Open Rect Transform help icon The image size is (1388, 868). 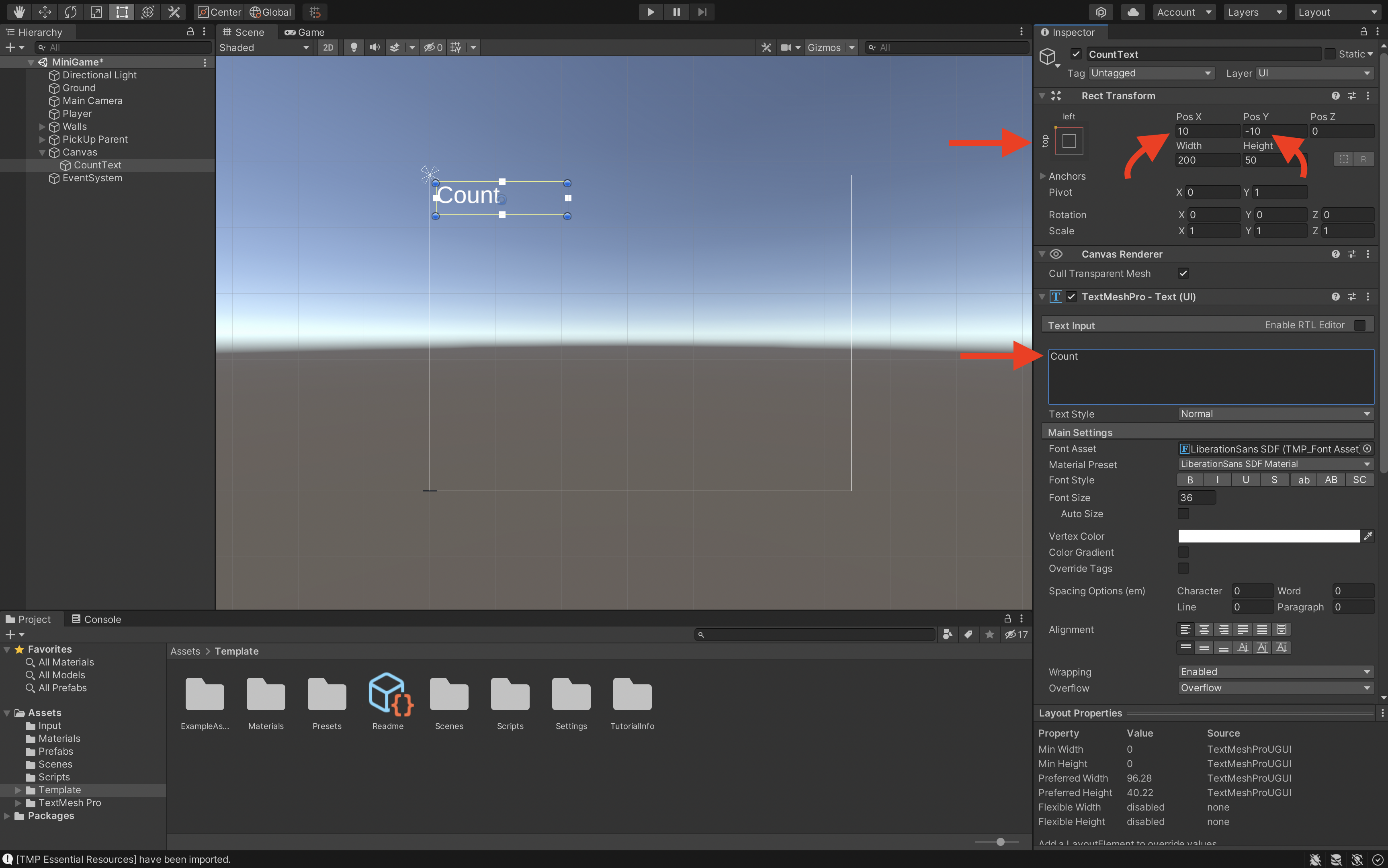pyautogui.click(x=1336, y=96)
